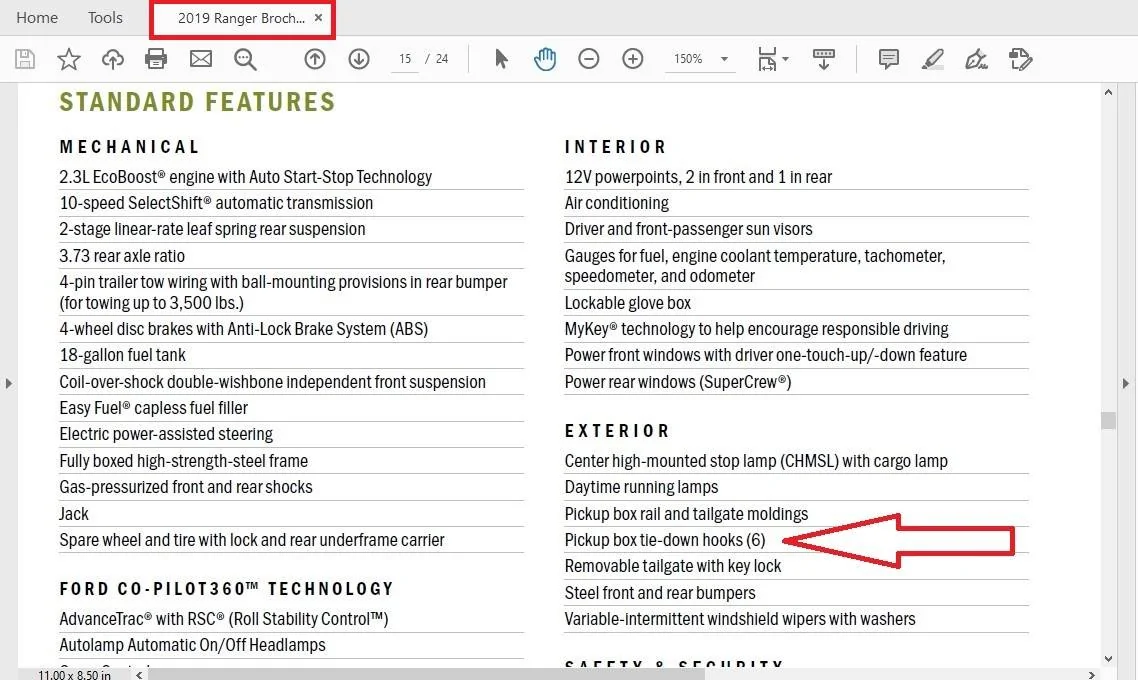Select the 2019 Ranger Brochure document tab
The height and width of the screenshot is (680, 1138).
(241, 18)
